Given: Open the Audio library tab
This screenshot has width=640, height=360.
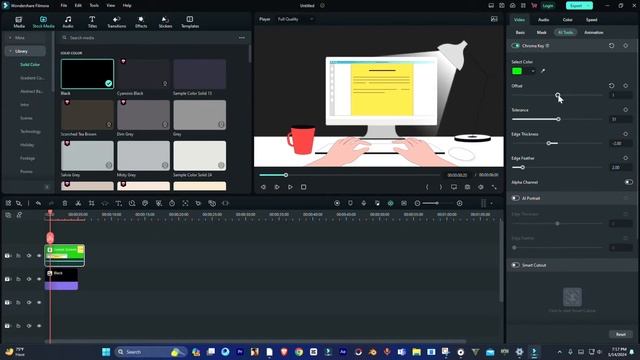Looking at the screenshot, I should (x=68, y=22).
